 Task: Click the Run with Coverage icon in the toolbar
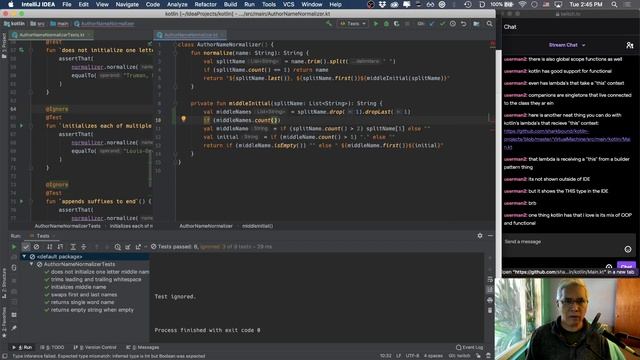pyautogui.click(x=396, y=24)
